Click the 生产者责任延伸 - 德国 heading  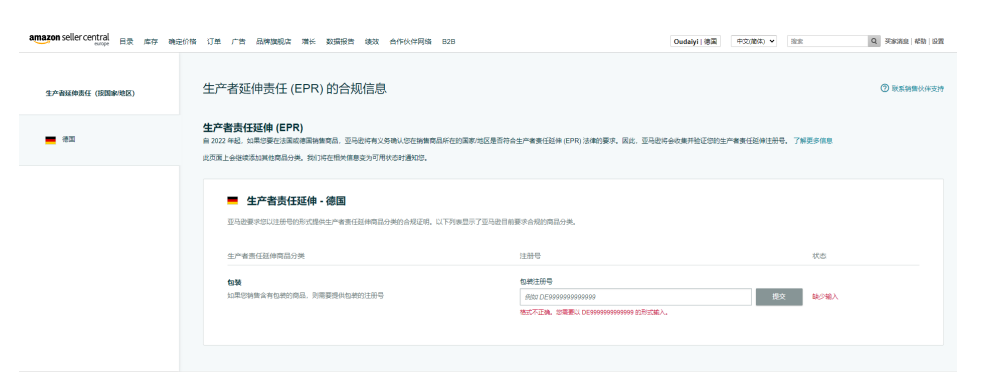tap(296, 201)
